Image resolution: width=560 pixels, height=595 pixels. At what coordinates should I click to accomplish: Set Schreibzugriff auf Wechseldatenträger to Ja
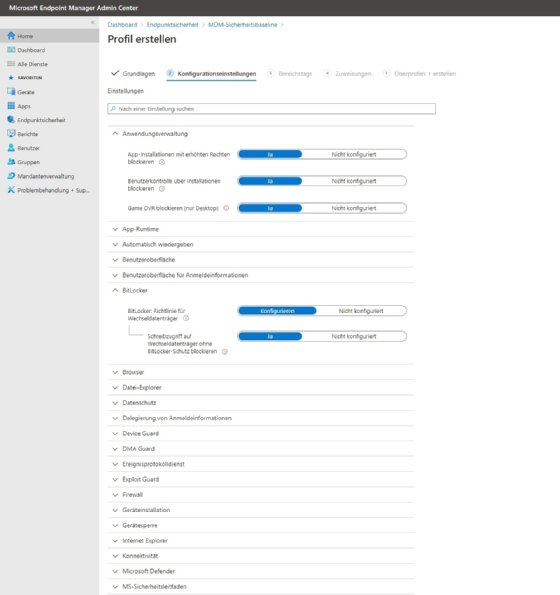click(270, 336)
